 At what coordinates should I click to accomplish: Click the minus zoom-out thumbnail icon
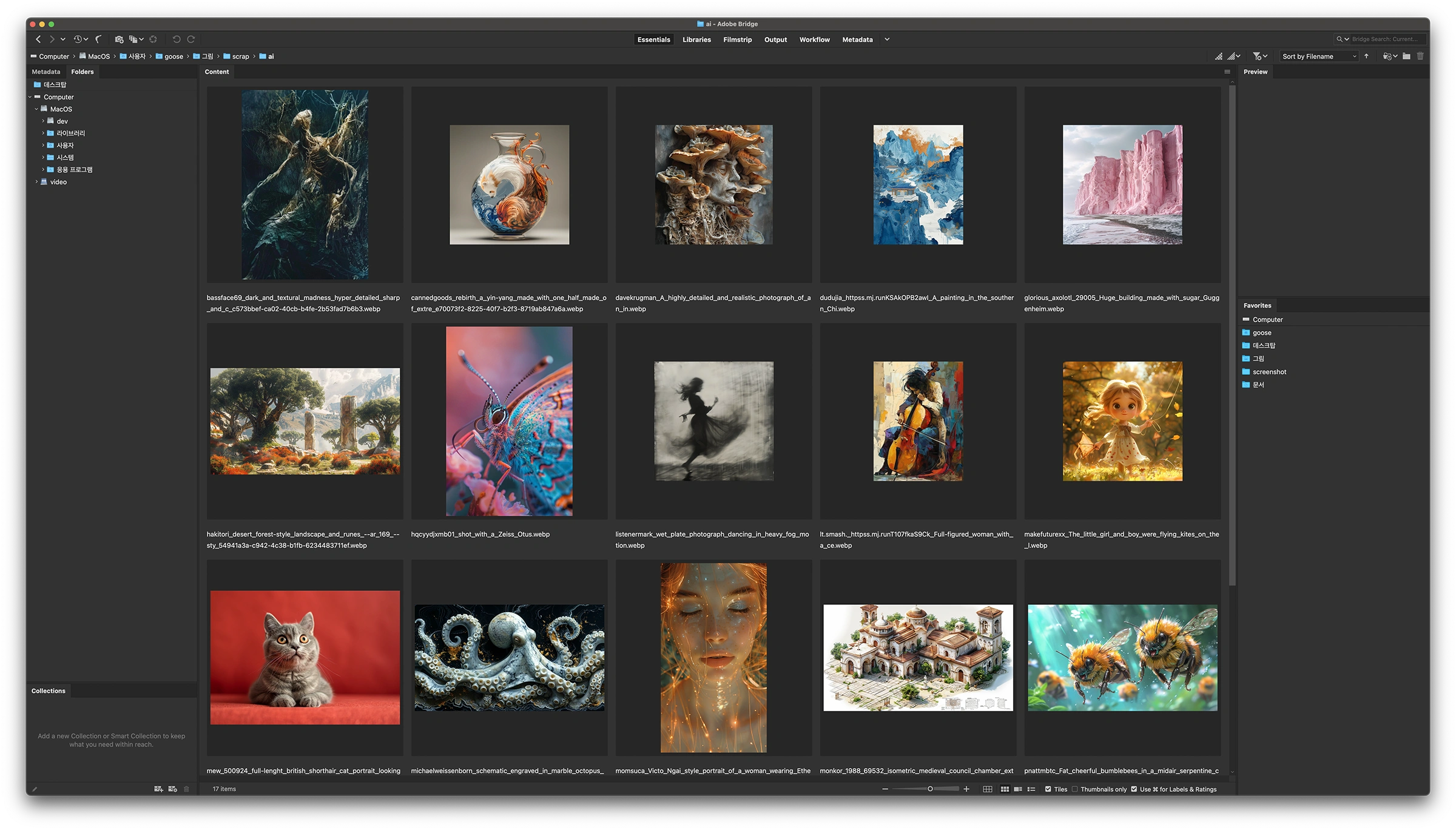[885, 789]
